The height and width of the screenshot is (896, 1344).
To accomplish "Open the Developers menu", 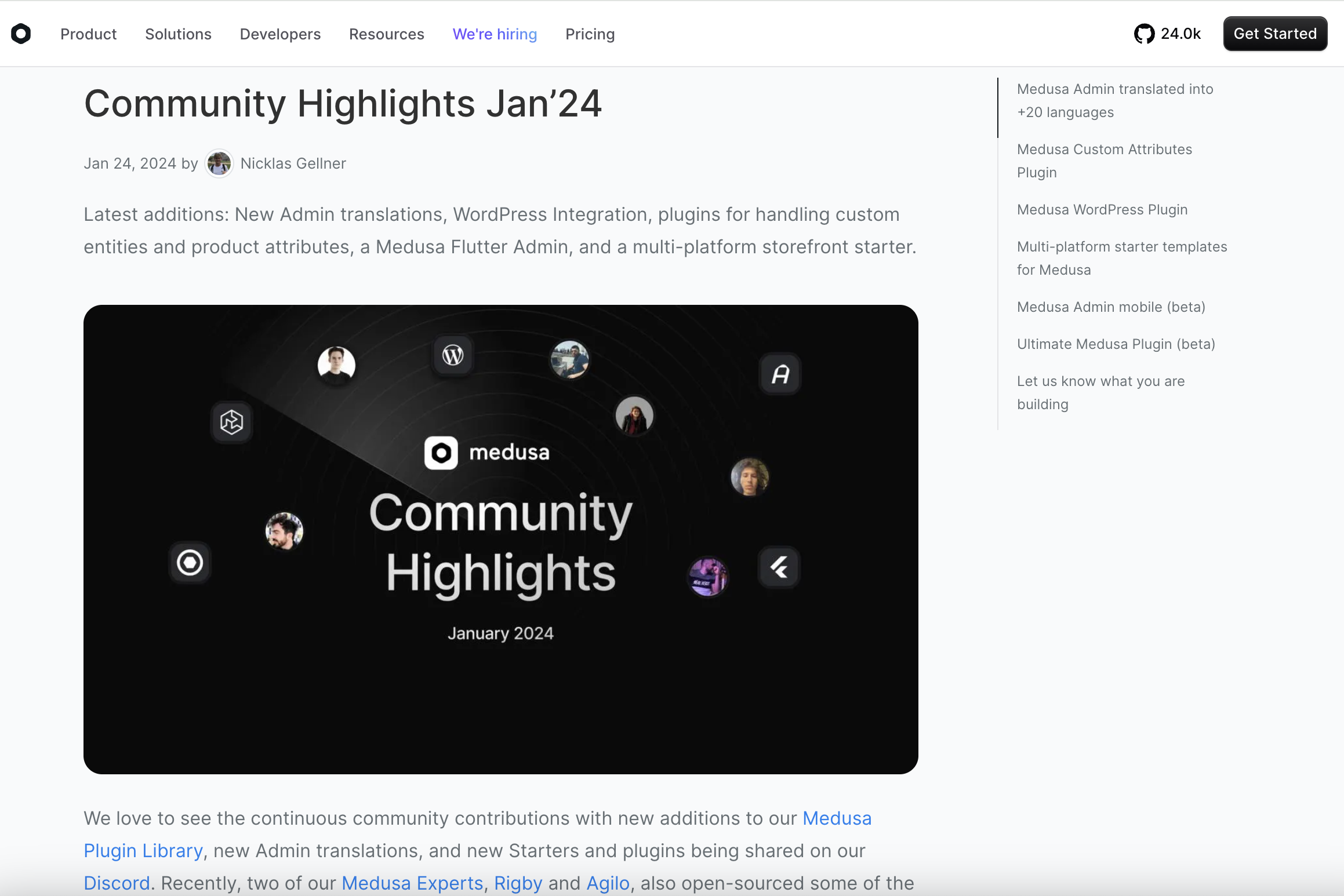I will tap(280, 34).
